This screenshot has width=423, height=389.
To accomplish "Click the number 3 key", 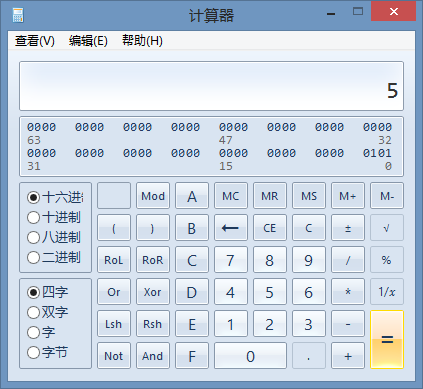I will (x=309, y=324).
